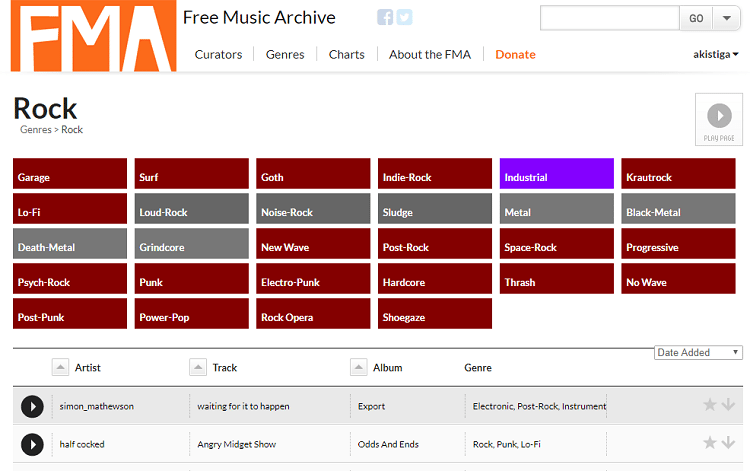Open the Loud-Rock tile
Viewport: 750px width, 471px height.
pos(191,208)
